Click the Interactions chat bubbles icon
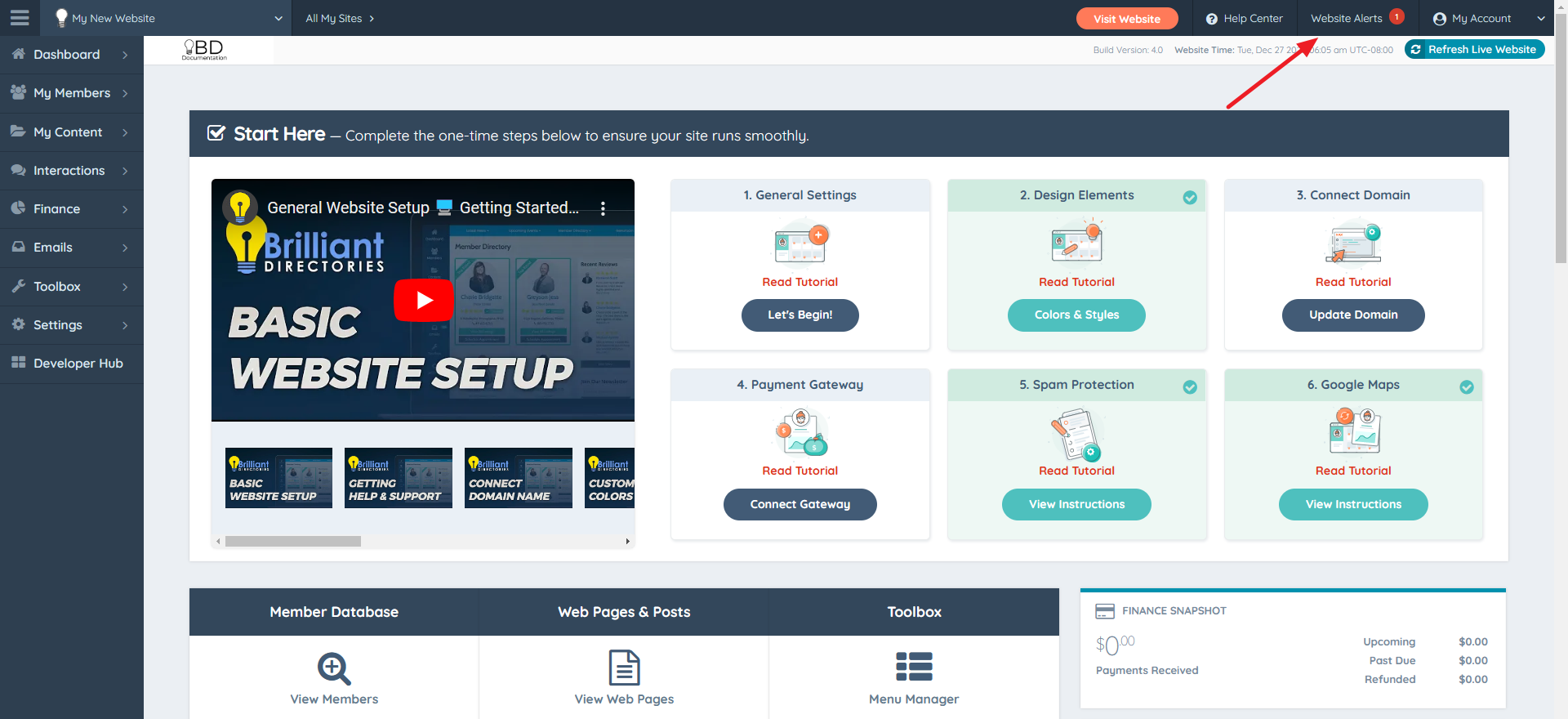The image size is (1568, 719). [x=18, y=170]
